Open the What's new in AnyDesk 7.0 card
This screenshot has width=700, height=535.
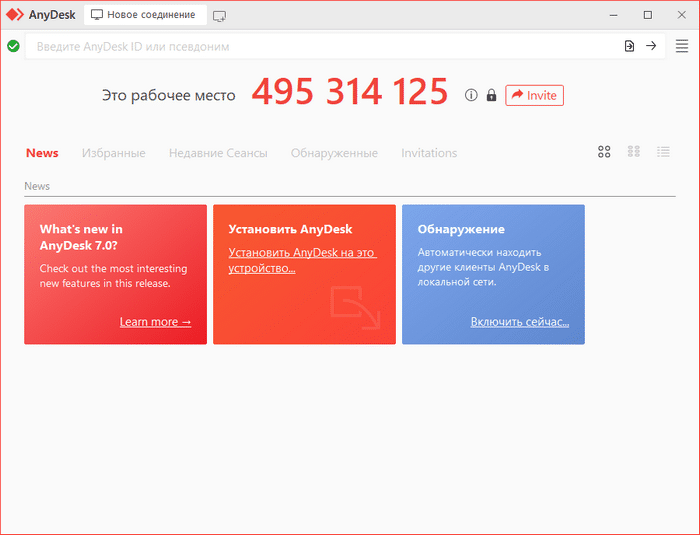(115, 274)
